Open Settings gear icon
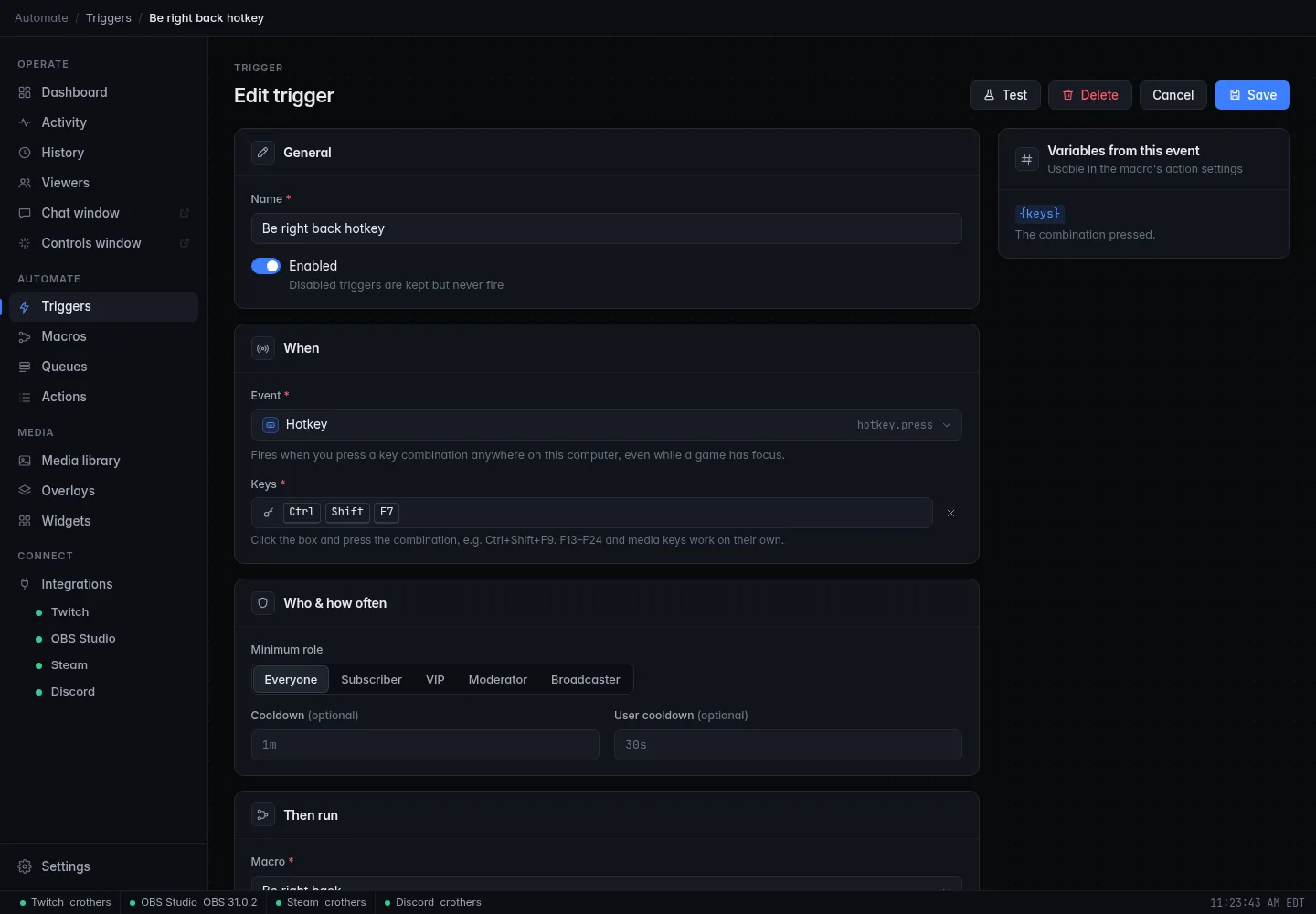 25,866
